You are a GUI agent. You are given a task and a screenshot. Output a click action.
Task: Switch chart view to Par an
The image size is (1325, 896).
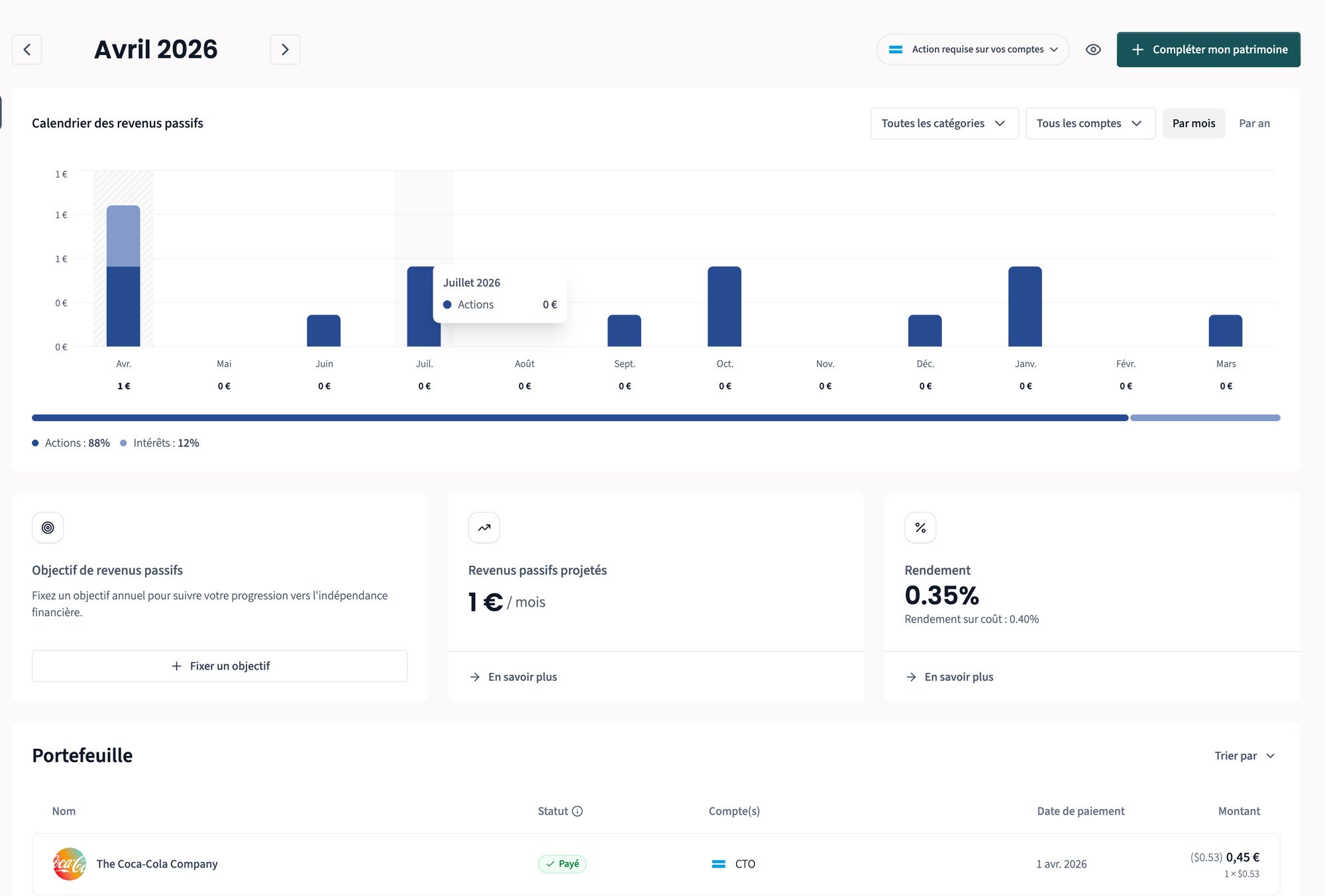pos(1254,123)
